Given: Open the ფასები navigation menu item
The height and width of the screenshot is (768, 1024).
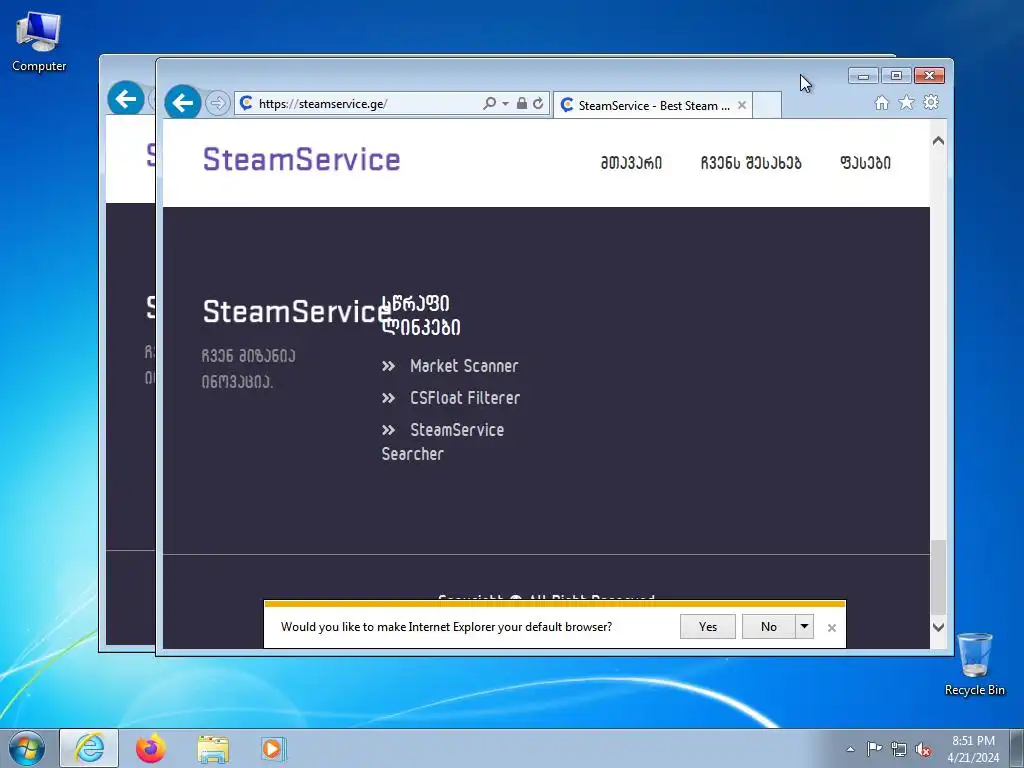Looking at the screenshot, I should tap(865, 163).
